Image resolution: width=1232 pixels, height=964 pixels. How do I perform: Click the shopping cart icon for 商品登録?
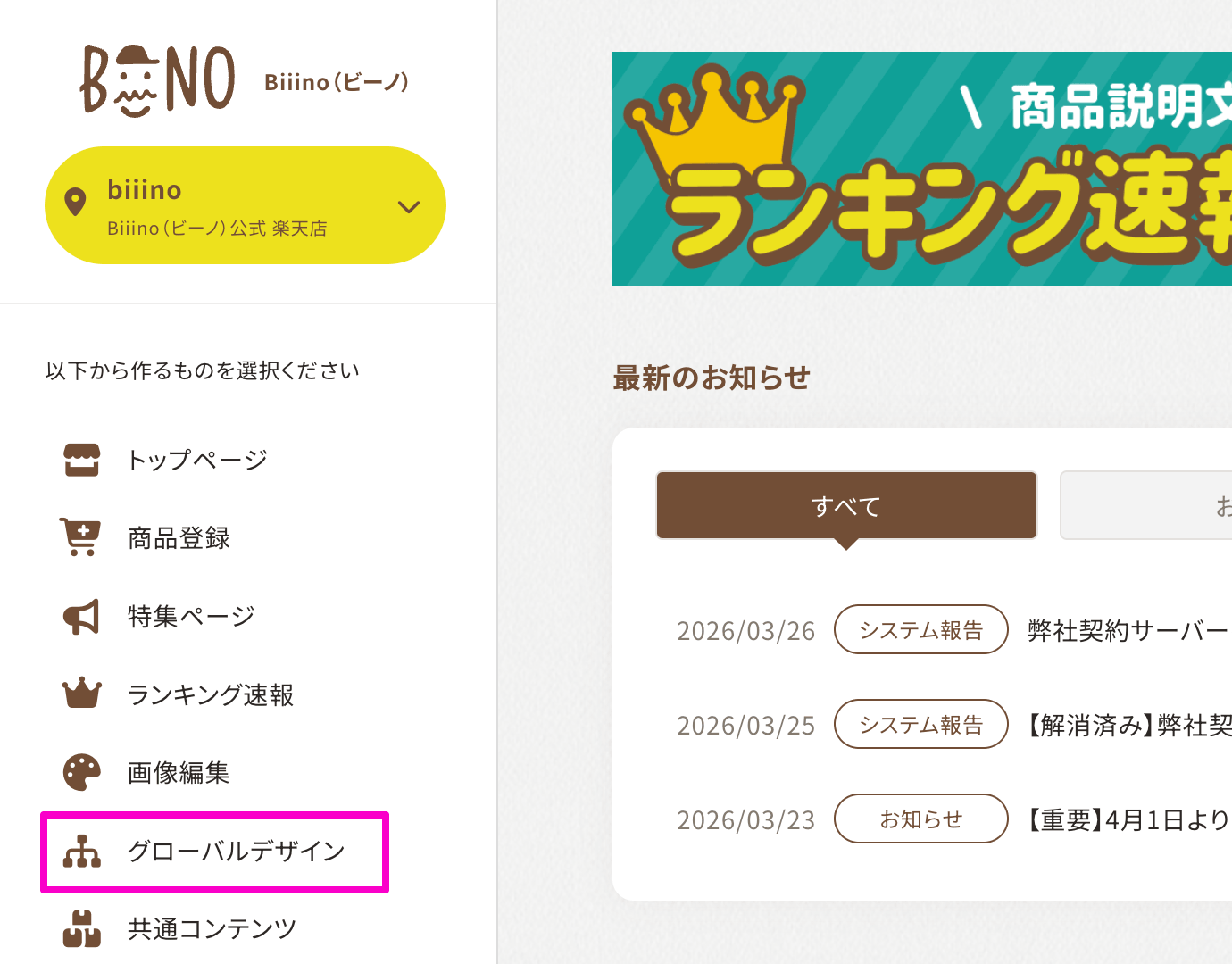pos(80,537)
